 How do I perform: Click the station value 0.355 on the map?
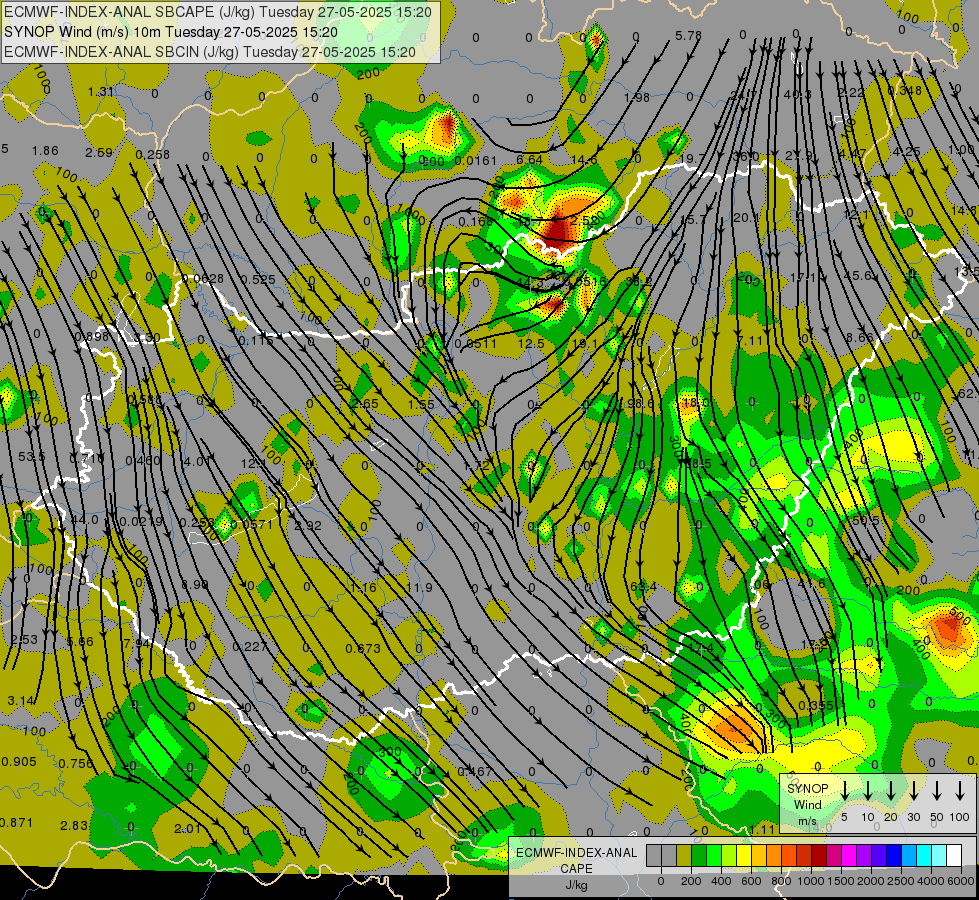[815, 706]
